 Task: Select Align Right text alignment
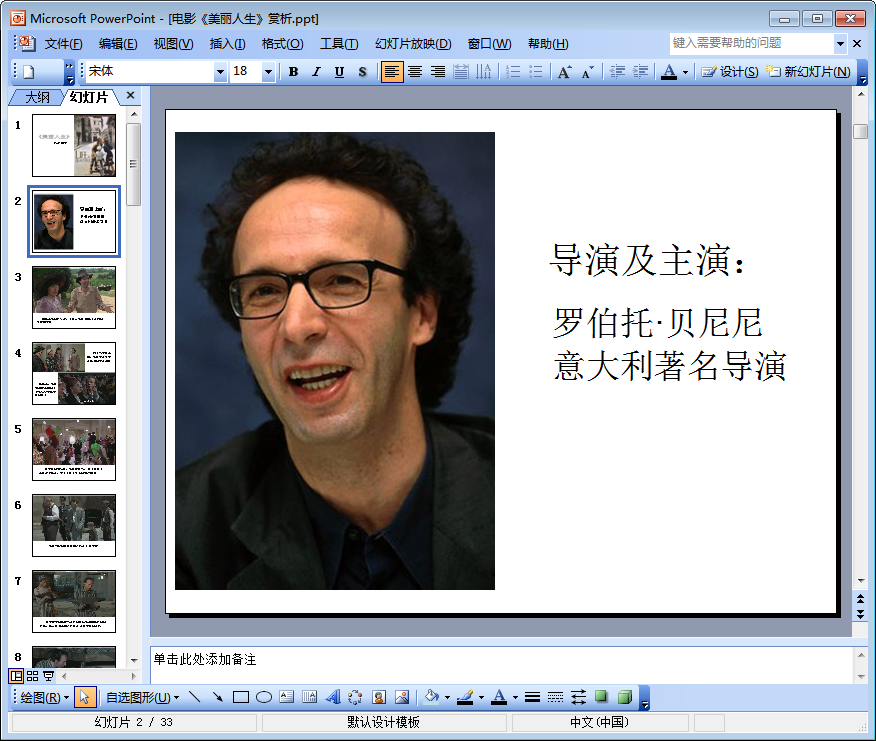(x=438, y=72)
